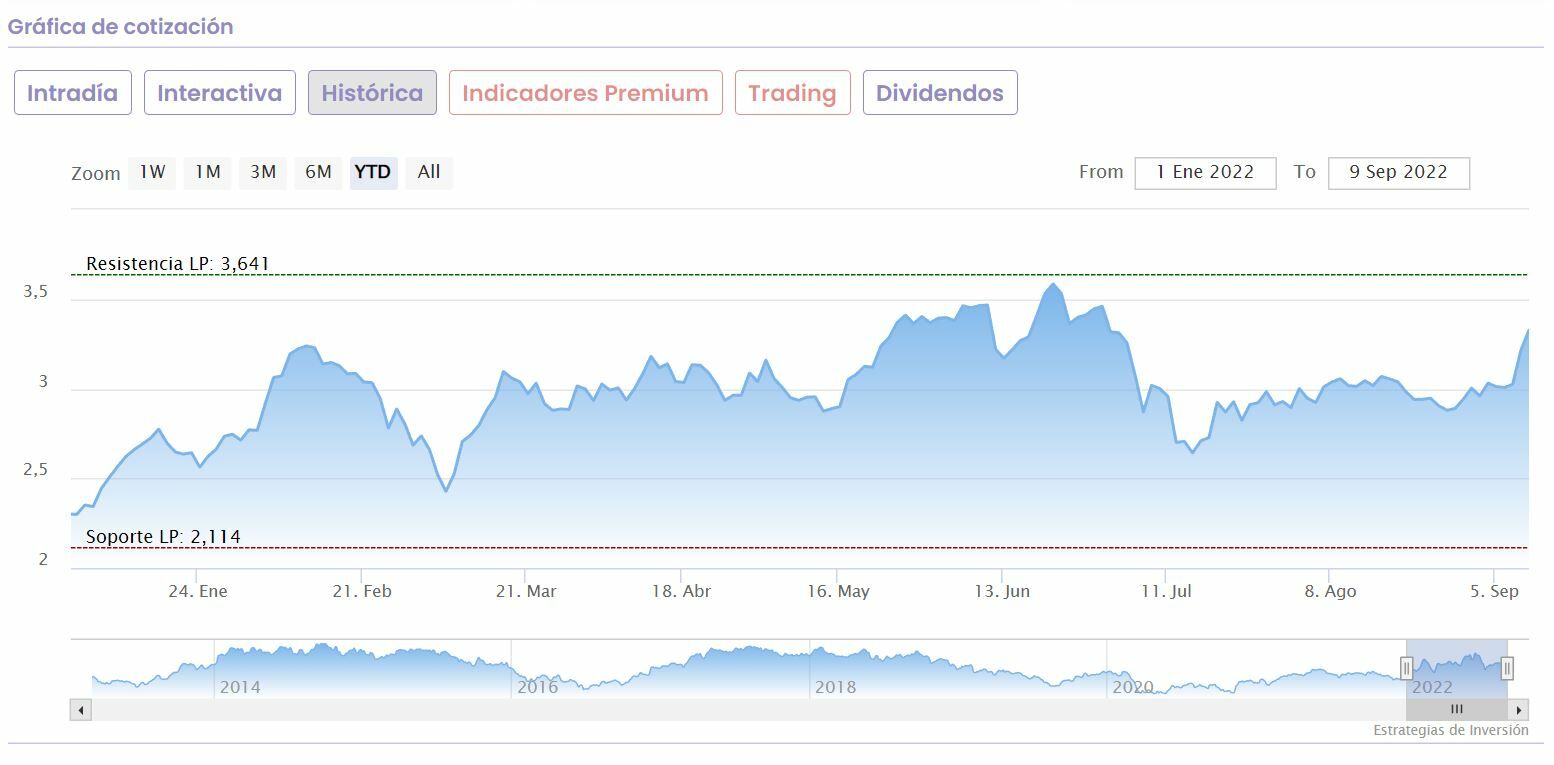Click the right range handle in navigator
The image size is (1554, 765).
pyautogui.click(x=1507, y=668)
